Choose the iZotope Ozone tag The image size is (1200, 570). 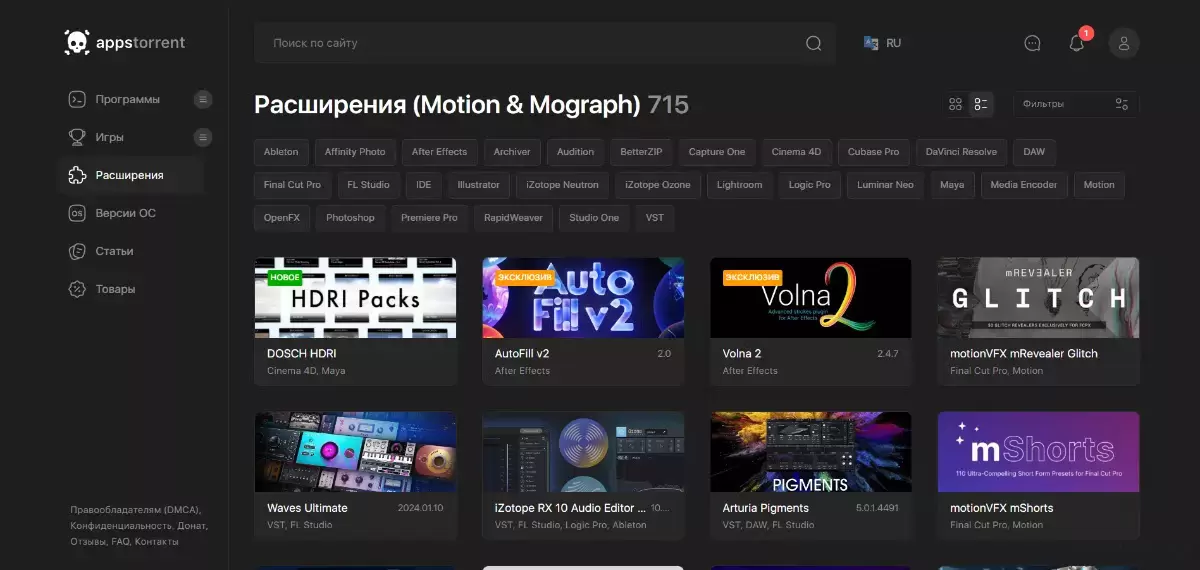658,185
